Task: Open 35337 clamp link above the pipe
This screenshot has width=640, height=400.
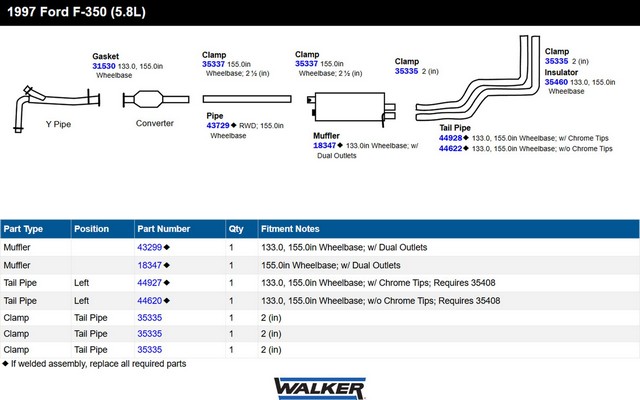Action: [213, 64]
